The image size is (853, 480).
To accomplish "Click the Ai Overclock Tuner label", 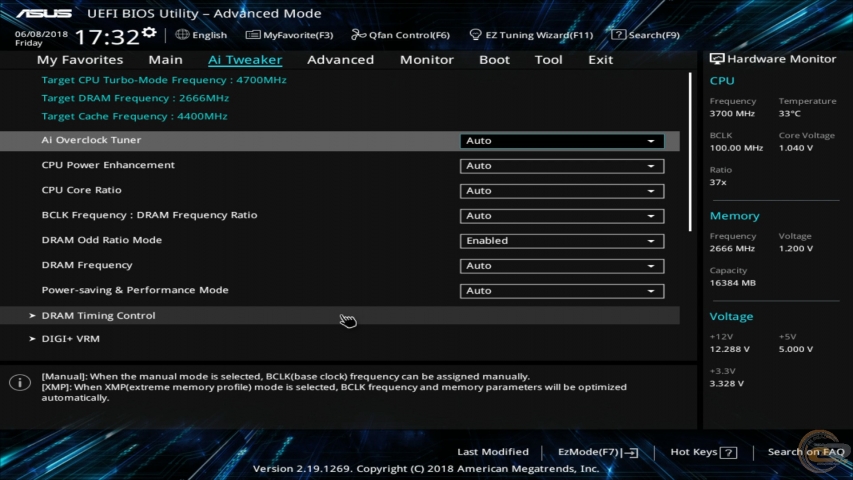I will [x=91, y=140].
